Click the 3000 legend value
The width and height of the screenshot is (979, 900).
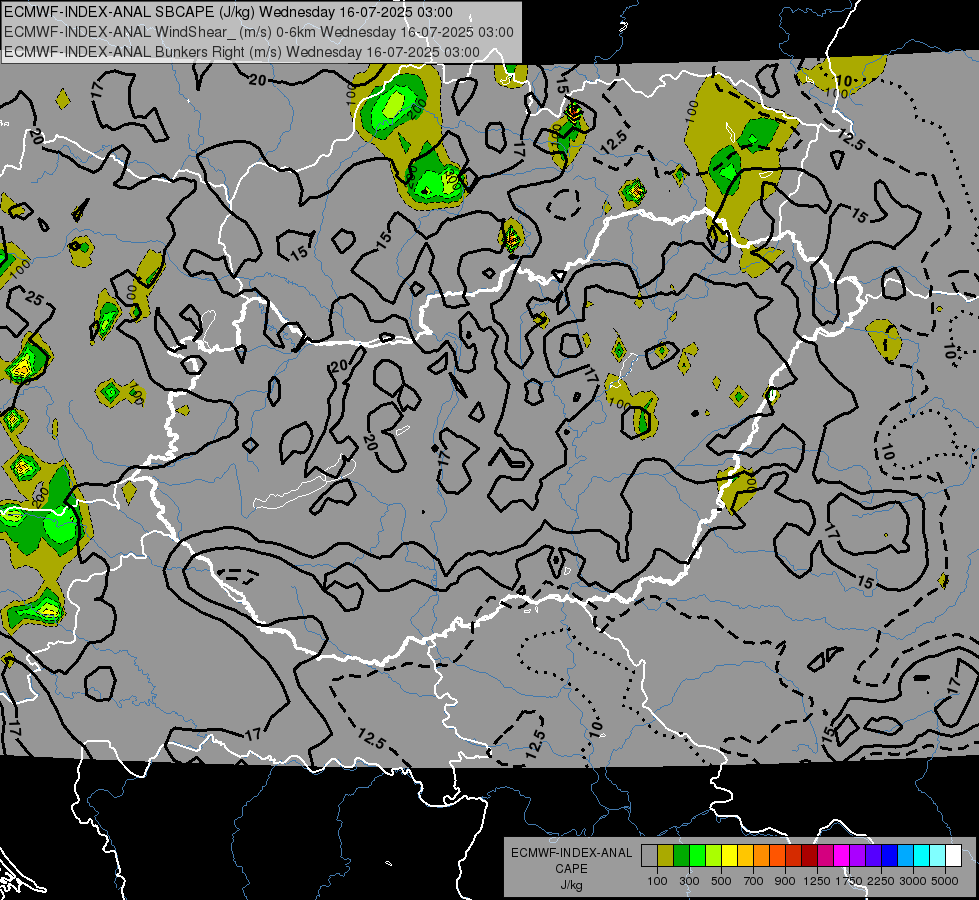tap(912, 881)
